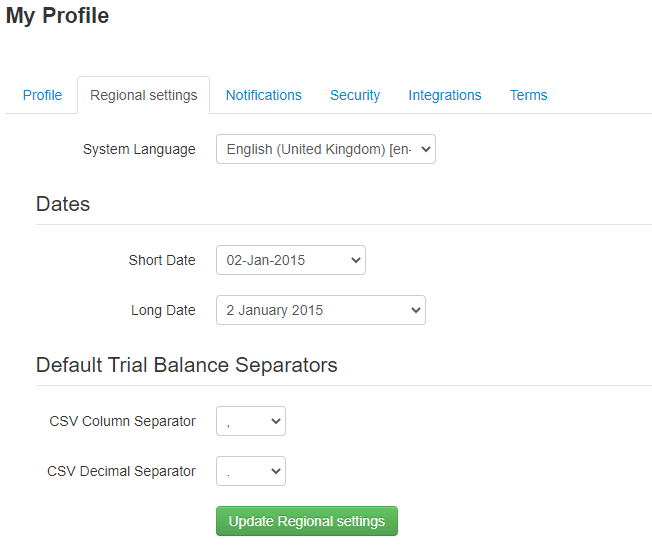652x547 pixels.
Task: Expand the Short Date format dropdown
Action: coord(290,260)
